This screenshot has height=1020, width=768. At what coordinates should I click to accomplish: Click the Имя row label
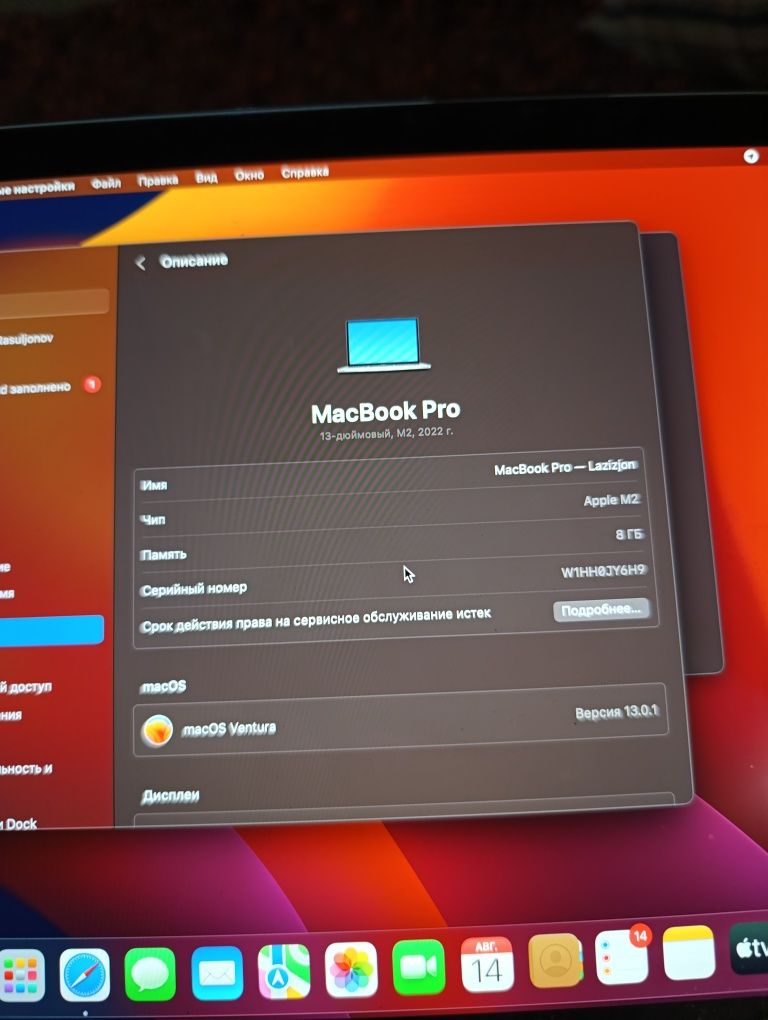154,485
